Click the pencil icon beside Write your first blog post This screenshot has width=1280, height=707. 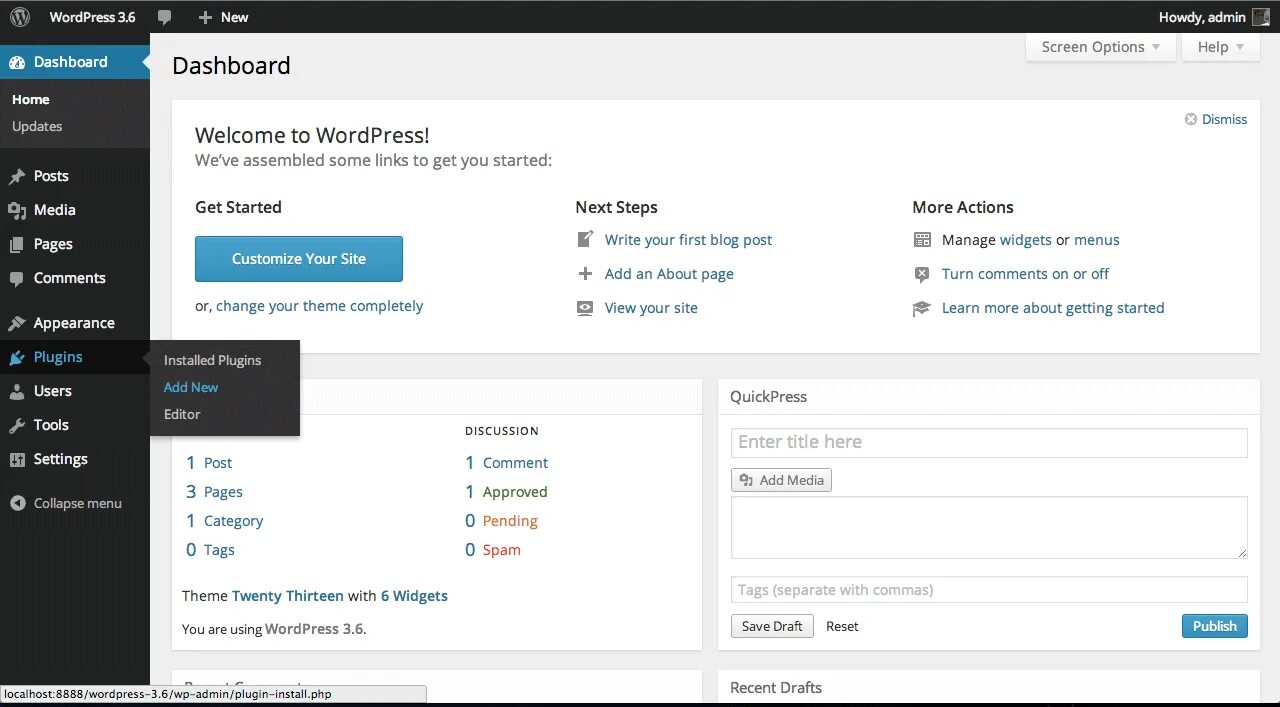click(585, 240)
